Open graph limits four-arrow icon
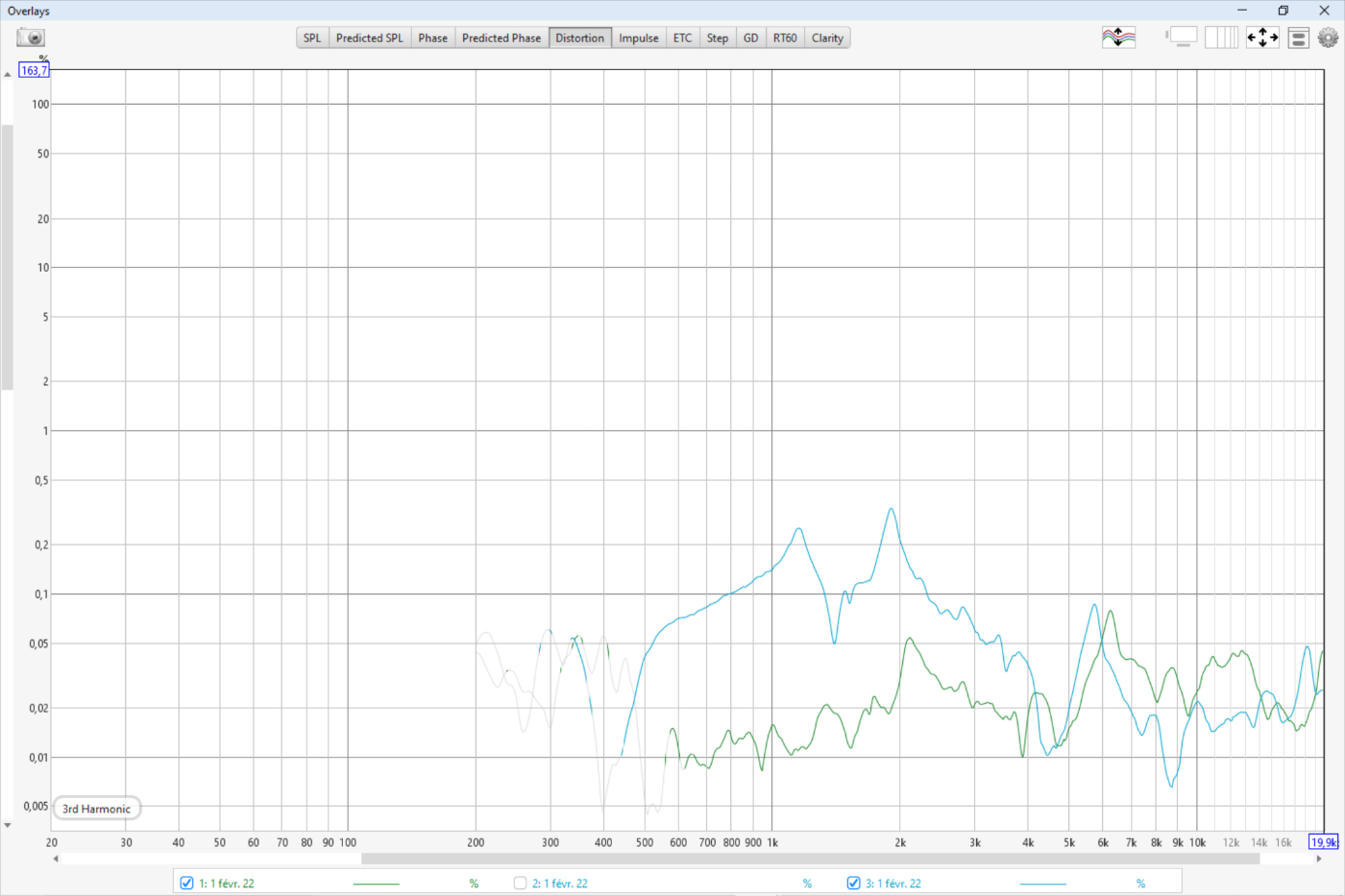The height and width of the screenshot is (896, 1345). (x=1262, y=37)
